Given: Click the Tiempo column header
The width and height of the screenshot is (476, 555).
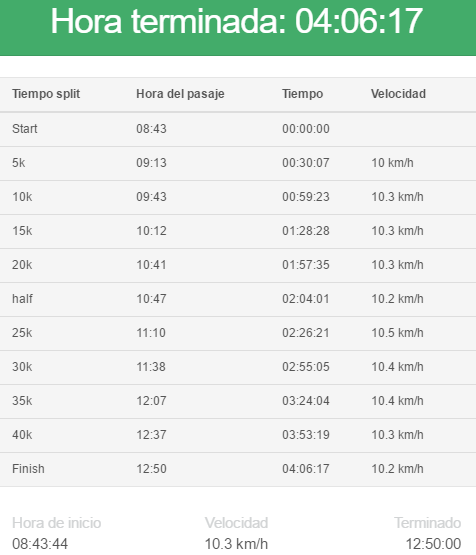Looking at the screenshot, I should click(303, 94).
